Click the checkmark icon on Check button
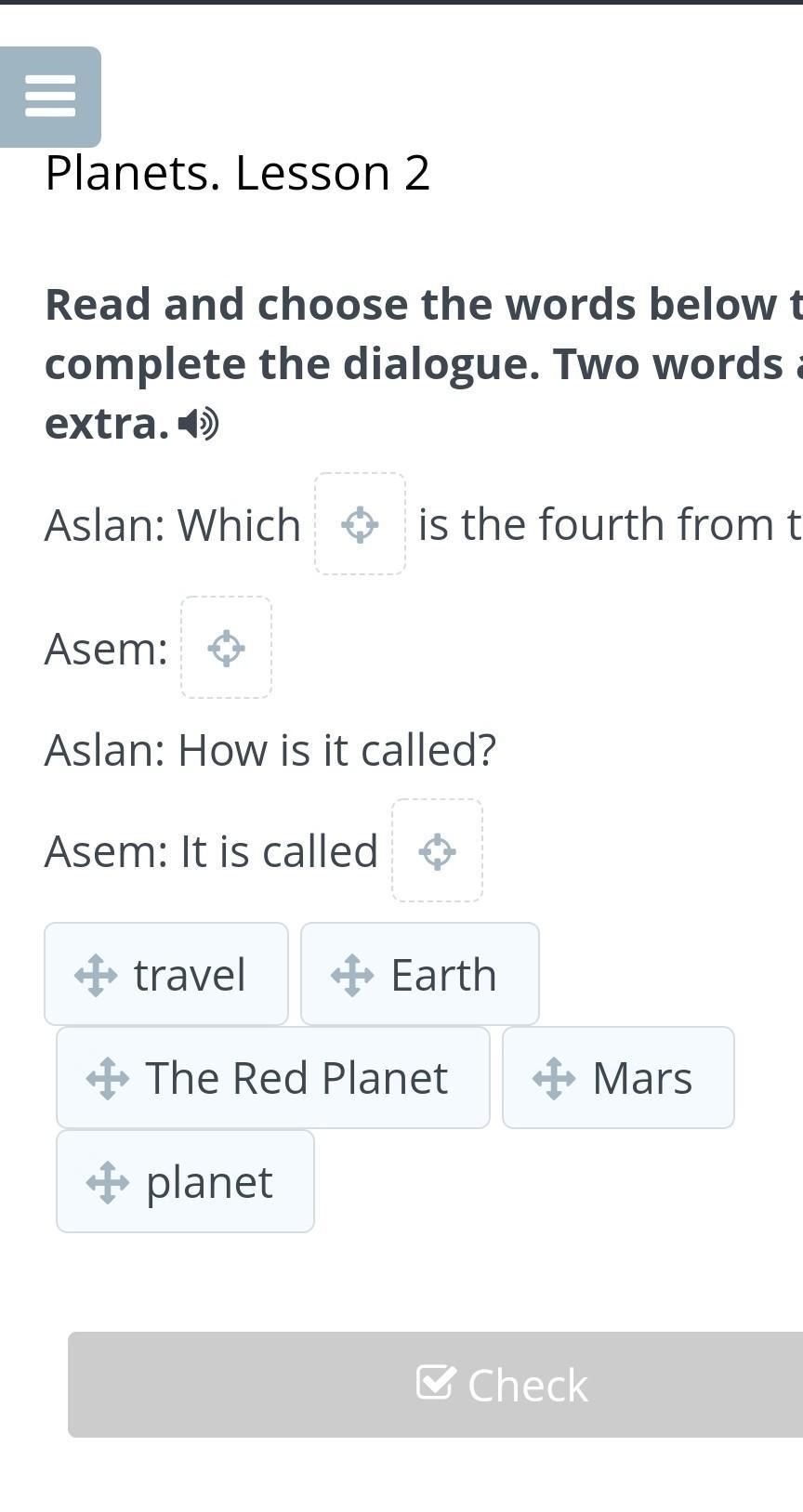 coord(436,1383)
